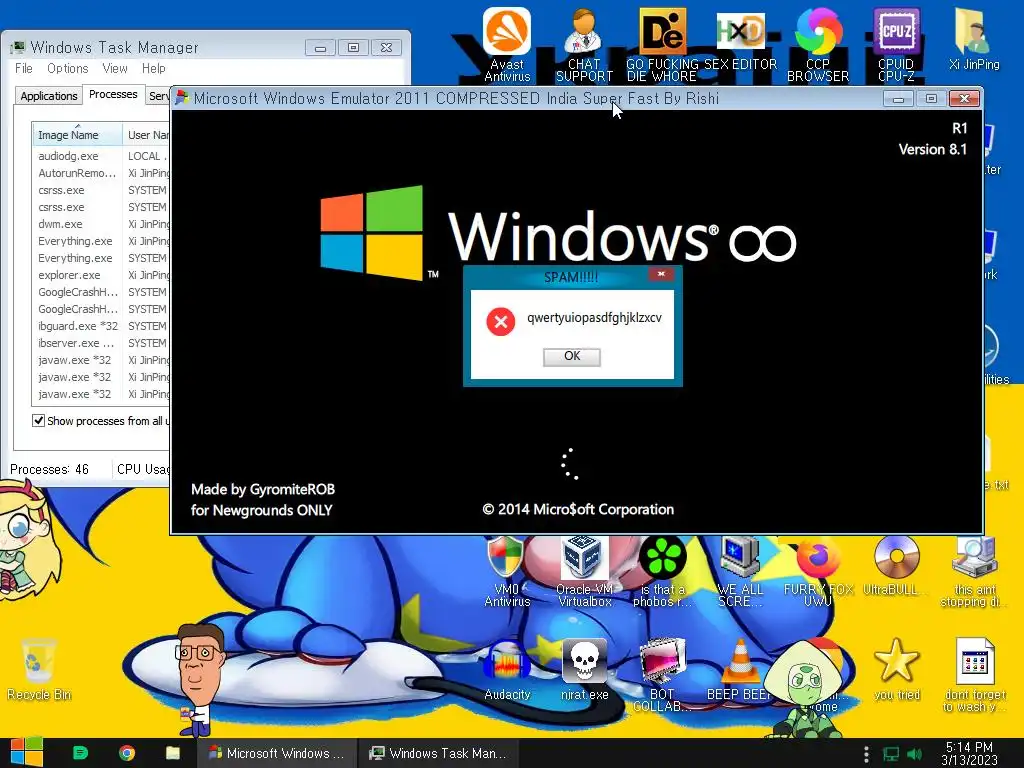The width and height of the screenshot is (1024, 768).
Task: Close the SPAM!!!!! dialog with its X
Action: [x=661, y=274]
